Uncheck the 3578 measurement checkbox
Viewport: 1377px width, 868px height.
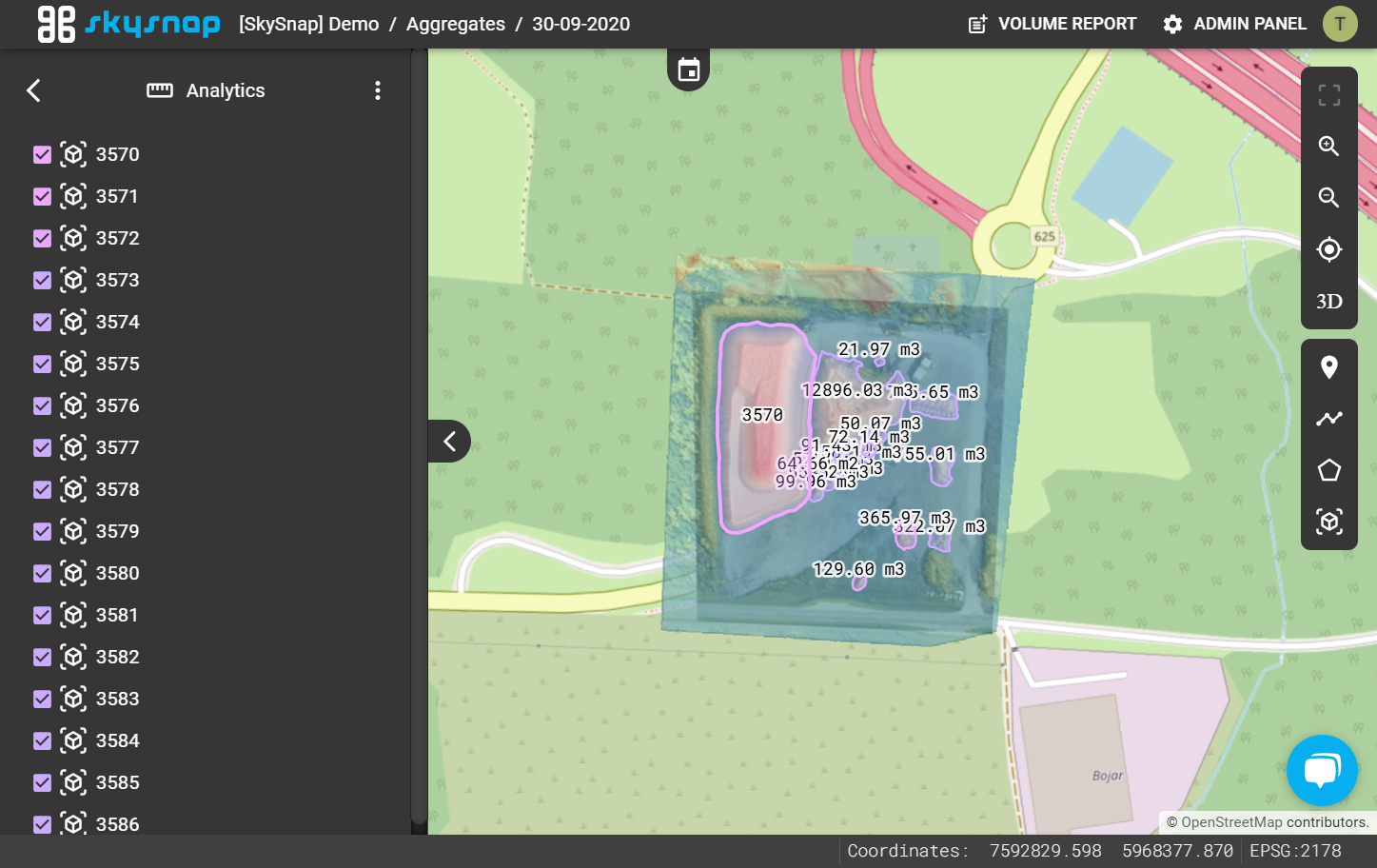(x=42, y=489)
